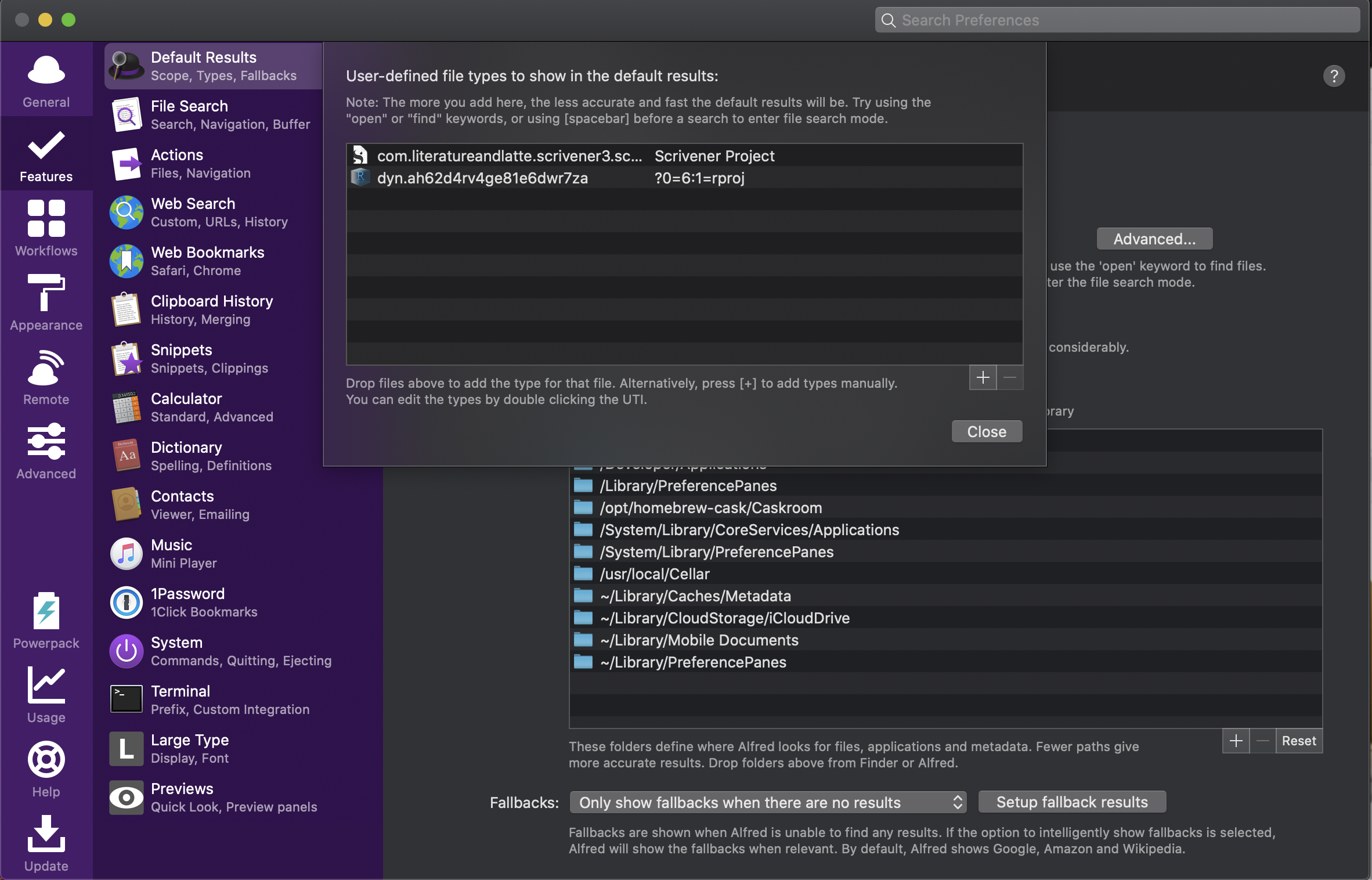Open the Terminal feature icon
Viewport: 1372px width, 880px height.
[127, 699]
